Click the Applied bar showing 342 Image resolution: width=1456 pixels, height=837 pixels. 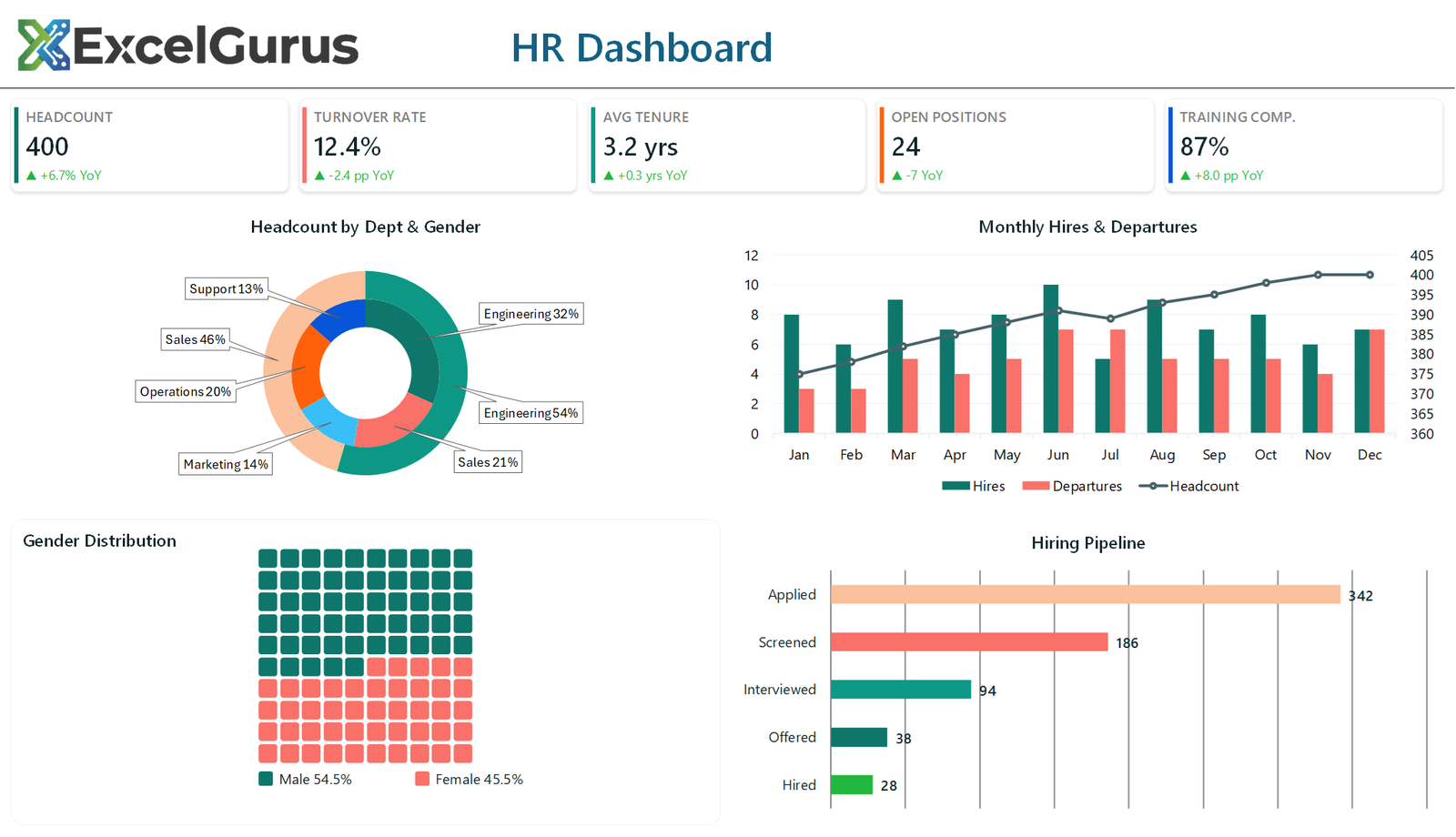1083,593
